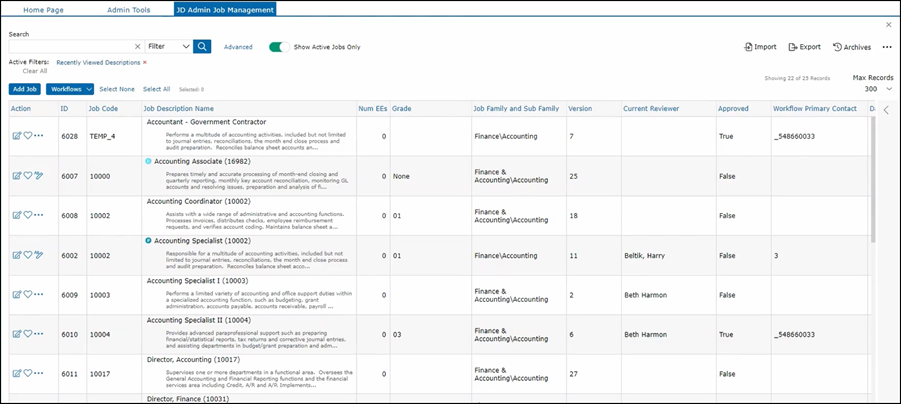
Task: Click workflow icon on Accounting Associate row
Action: pyautogui.click(x=39, y=175)
